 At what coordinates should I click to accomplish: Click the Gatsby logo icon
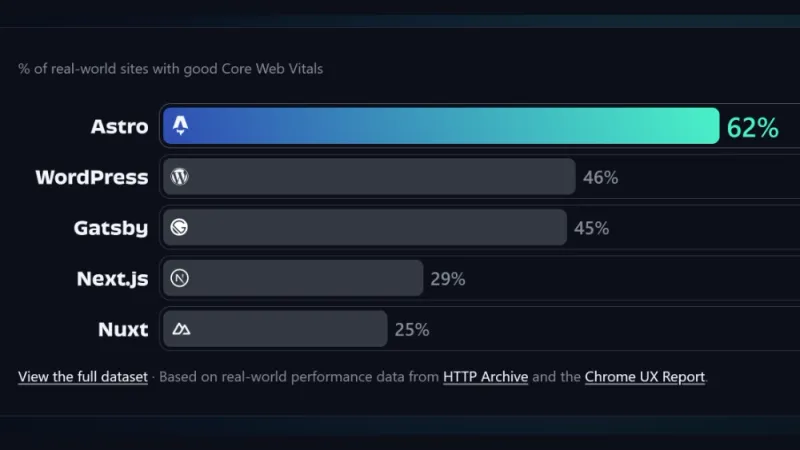pos(180,228)
